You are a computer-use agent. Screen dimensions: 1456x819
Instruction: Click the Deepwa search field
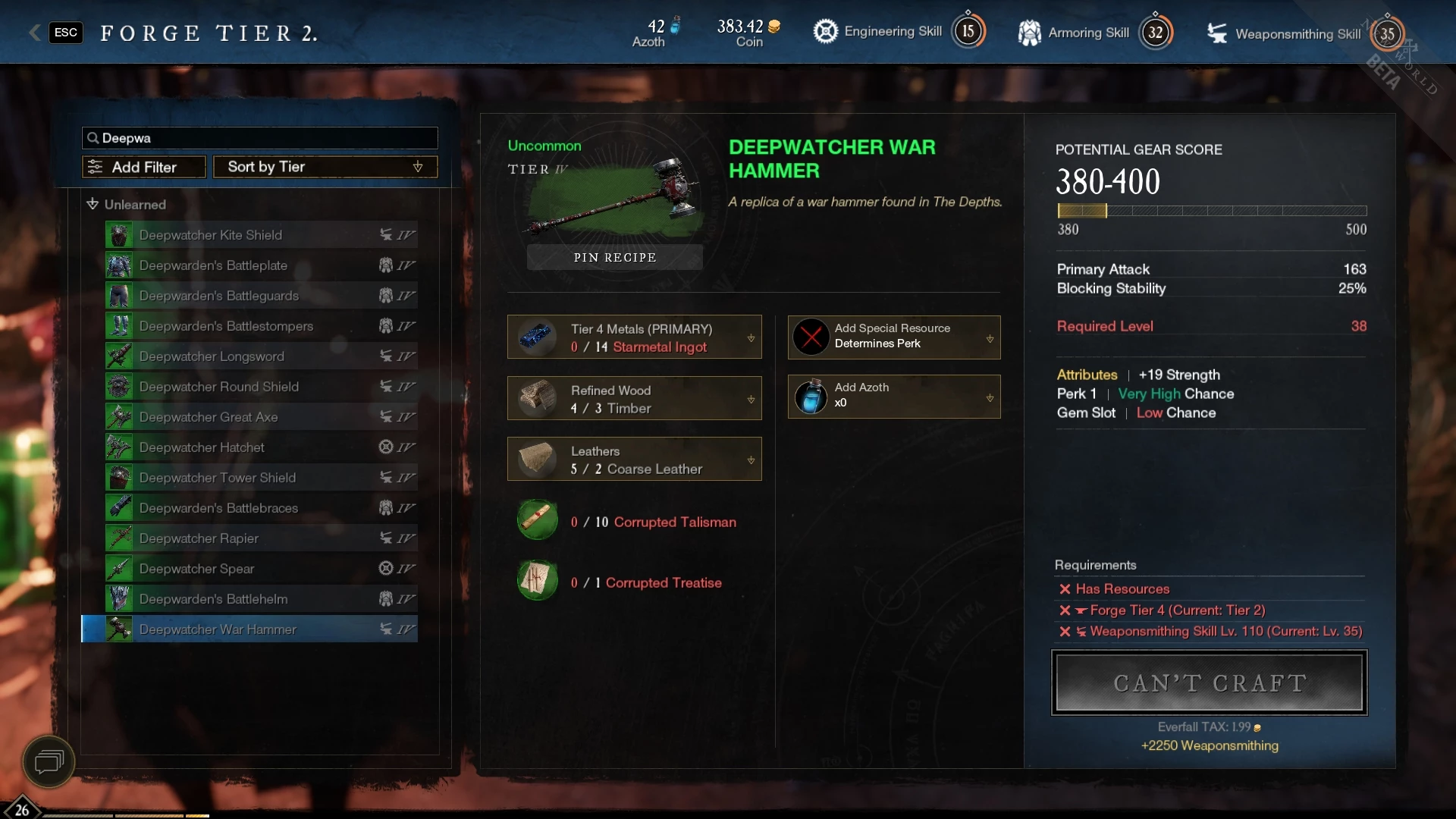click(260, 138)
